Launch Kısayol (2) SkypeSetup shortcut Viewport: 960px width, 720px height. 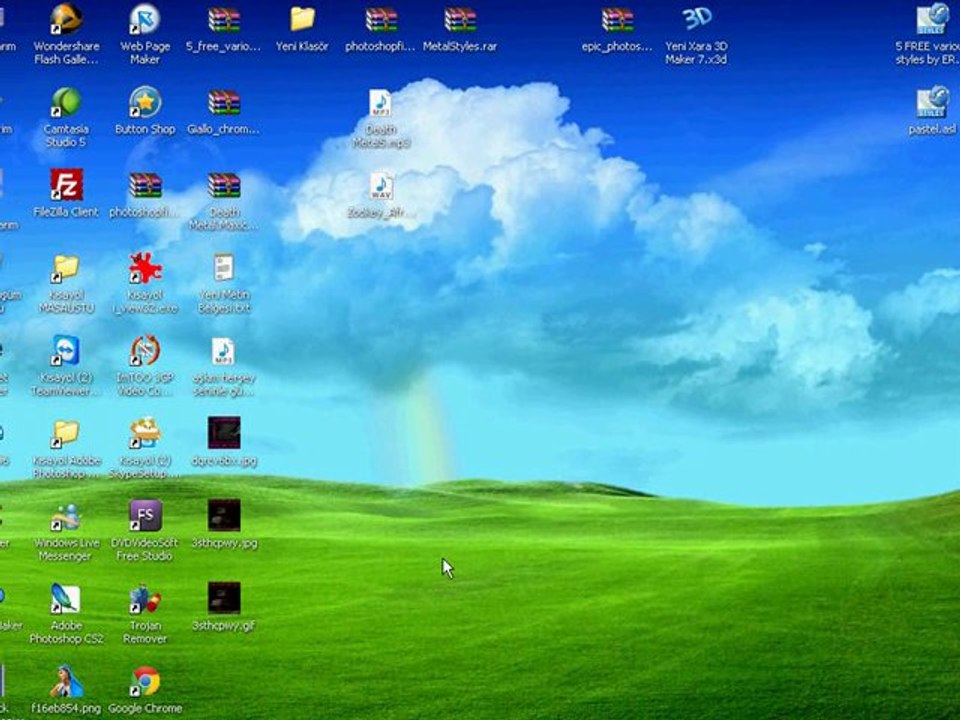[145, 433]
